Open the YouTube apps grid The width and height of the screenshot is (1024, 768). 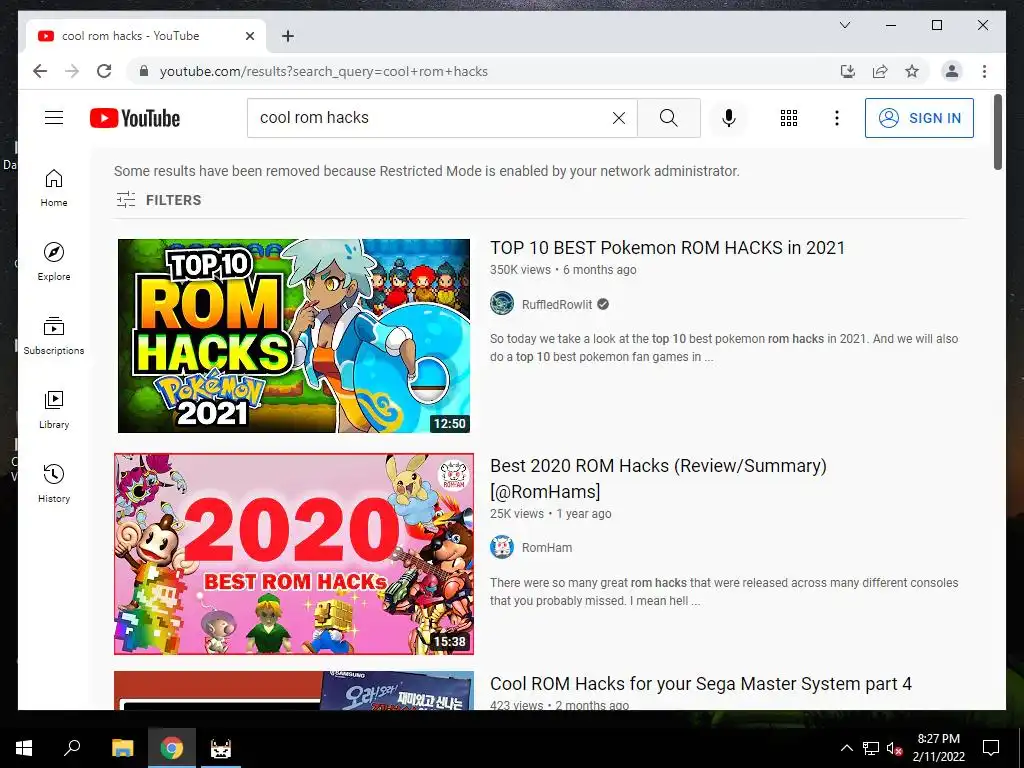pos(789,118)
